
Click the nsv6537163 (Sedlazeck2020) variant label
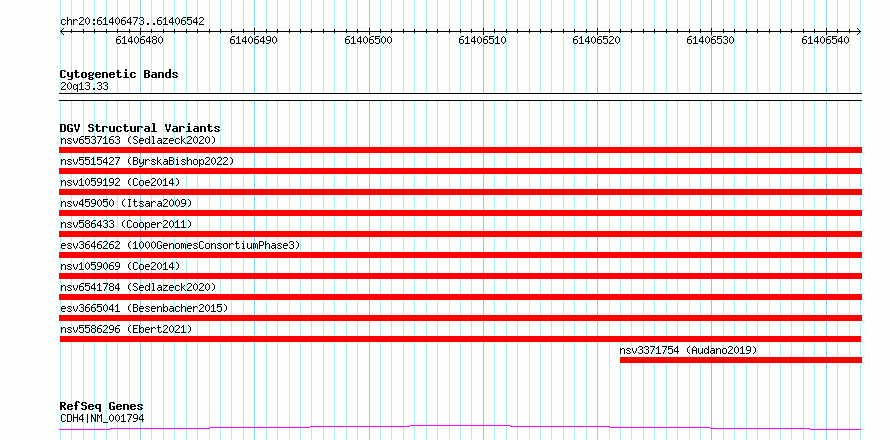point(138,140)
